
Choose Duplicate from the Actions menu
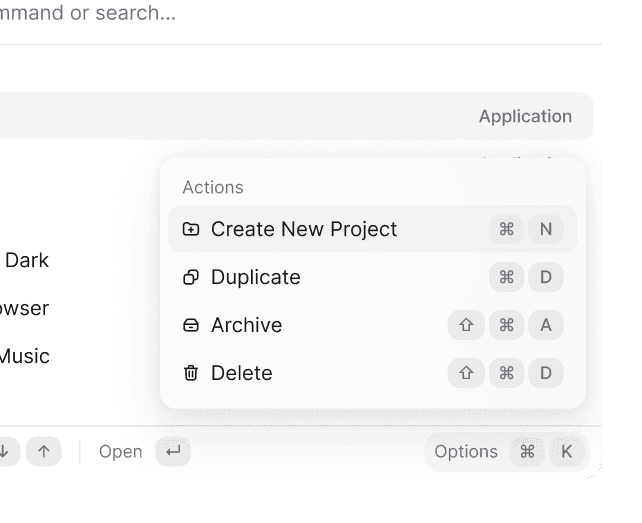pyautogui.click(x=256, y=277)
